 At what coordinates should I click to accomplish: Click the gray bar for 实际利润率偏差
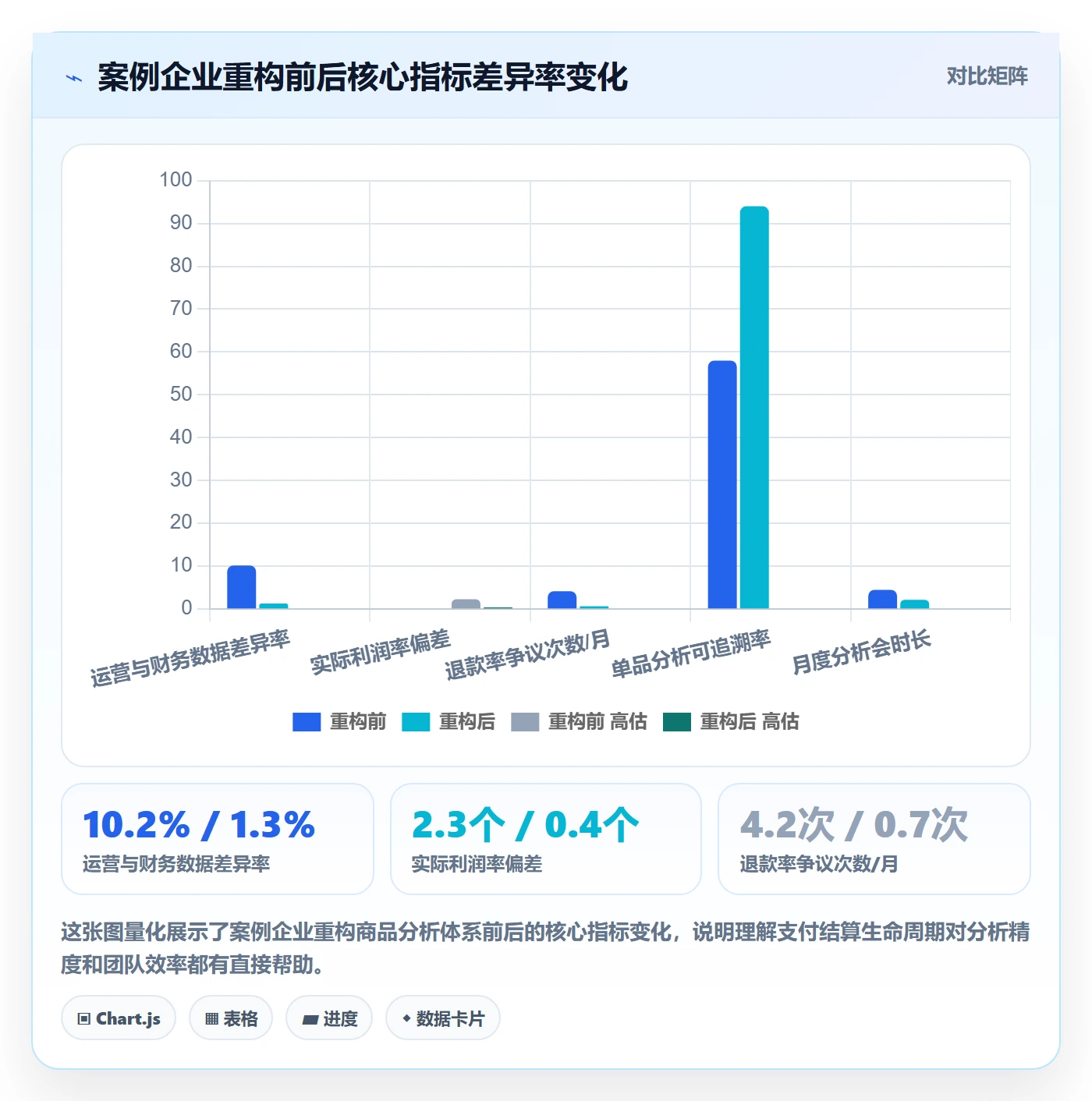tap(466, 604)
